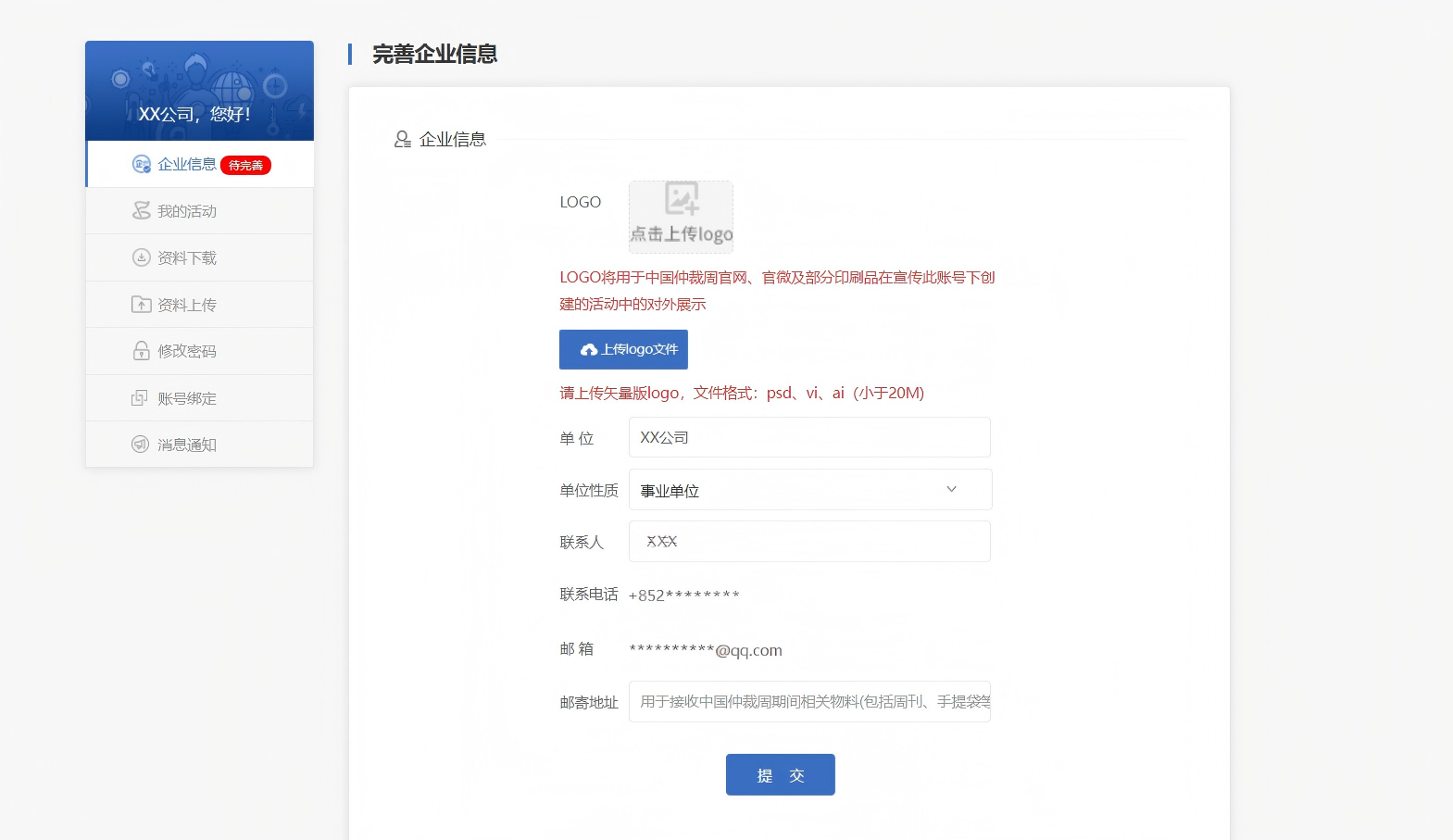This screenshot has height=840, width=1453.
Task: Click red note about LOGO用于中国仲裁周官网
Action: tap(777, 291)
